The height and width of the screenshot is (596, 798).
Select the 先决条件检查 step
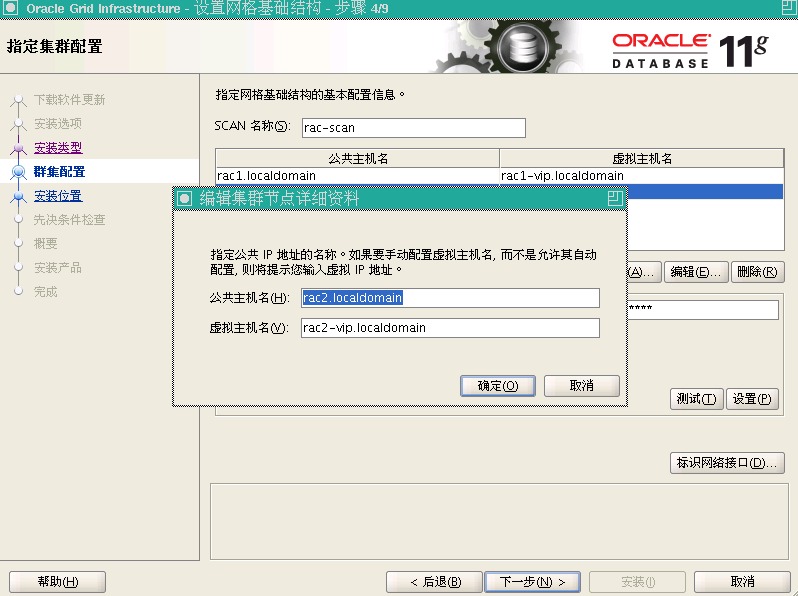pos(70,220)
